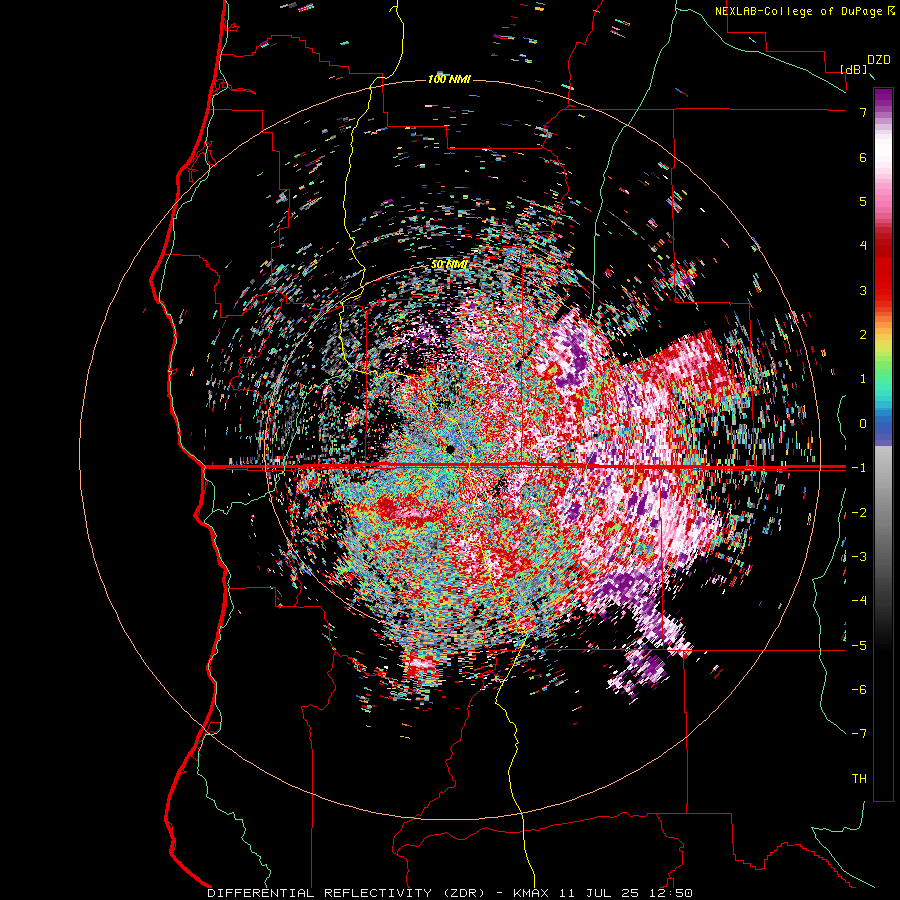Click the -6 value on color scale
Image resolution: width=900 pixels, height=900 pixels.
tap(858, 690)
